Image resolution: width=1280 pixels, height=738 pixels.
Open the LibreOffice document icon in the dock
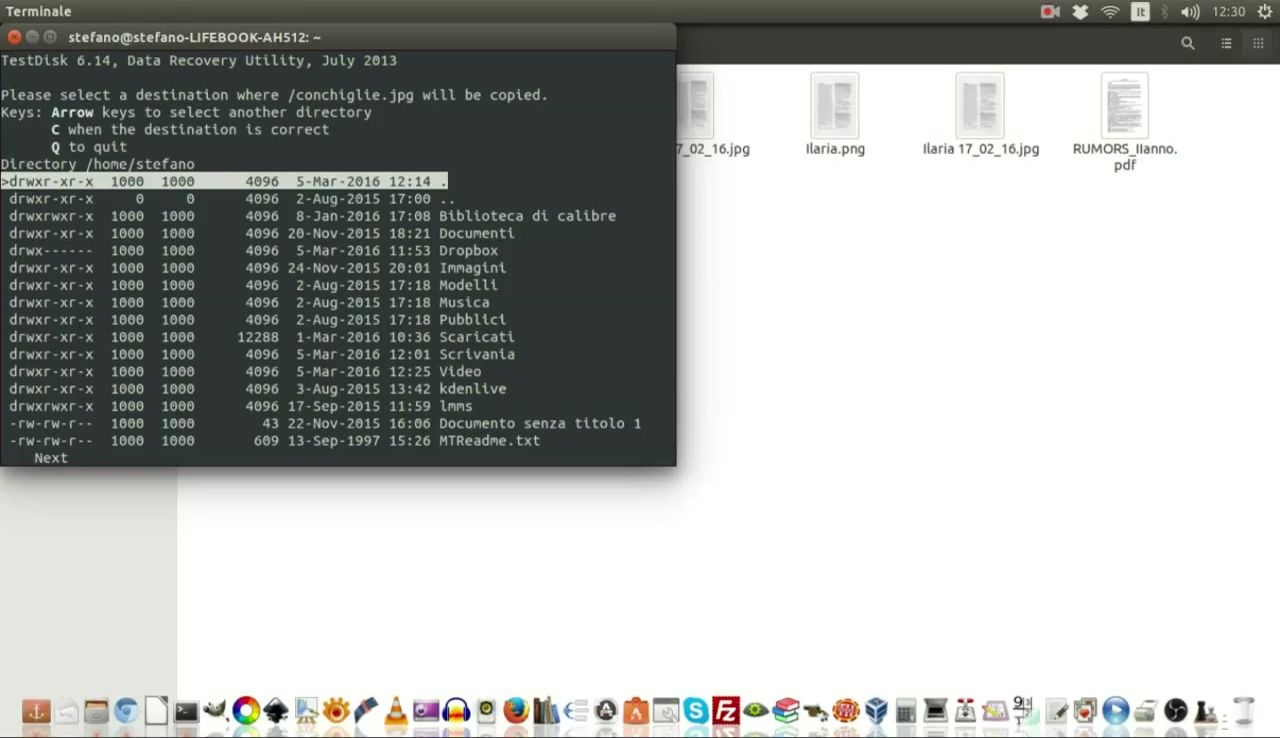[156, 711]
